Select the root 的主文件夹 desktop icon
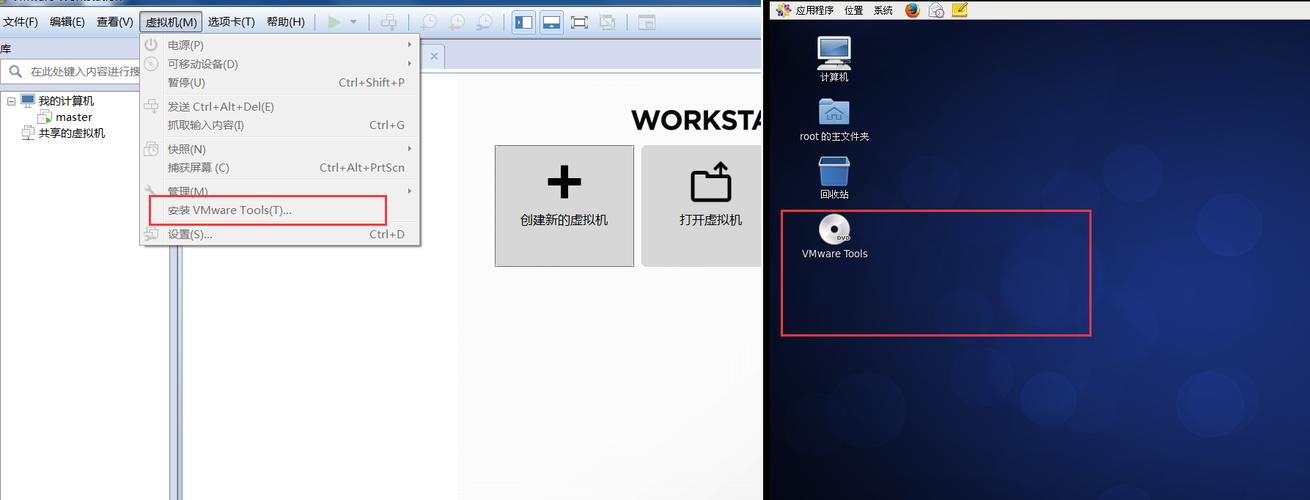This screenshot has height=500, width=1310. pos(834,119)
